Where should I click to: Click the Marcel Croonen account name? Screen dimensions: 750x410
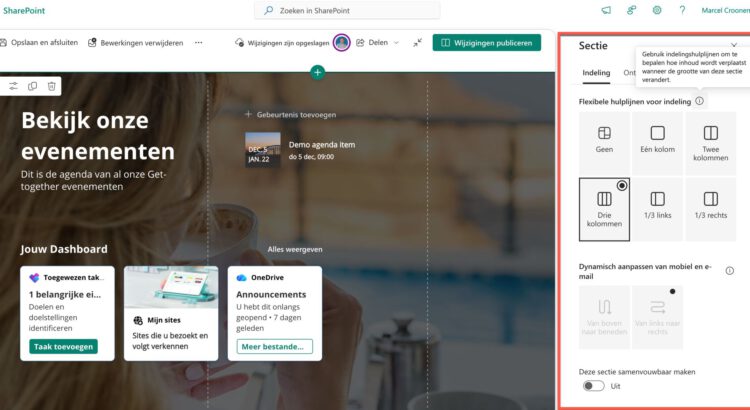click(725, 10)
